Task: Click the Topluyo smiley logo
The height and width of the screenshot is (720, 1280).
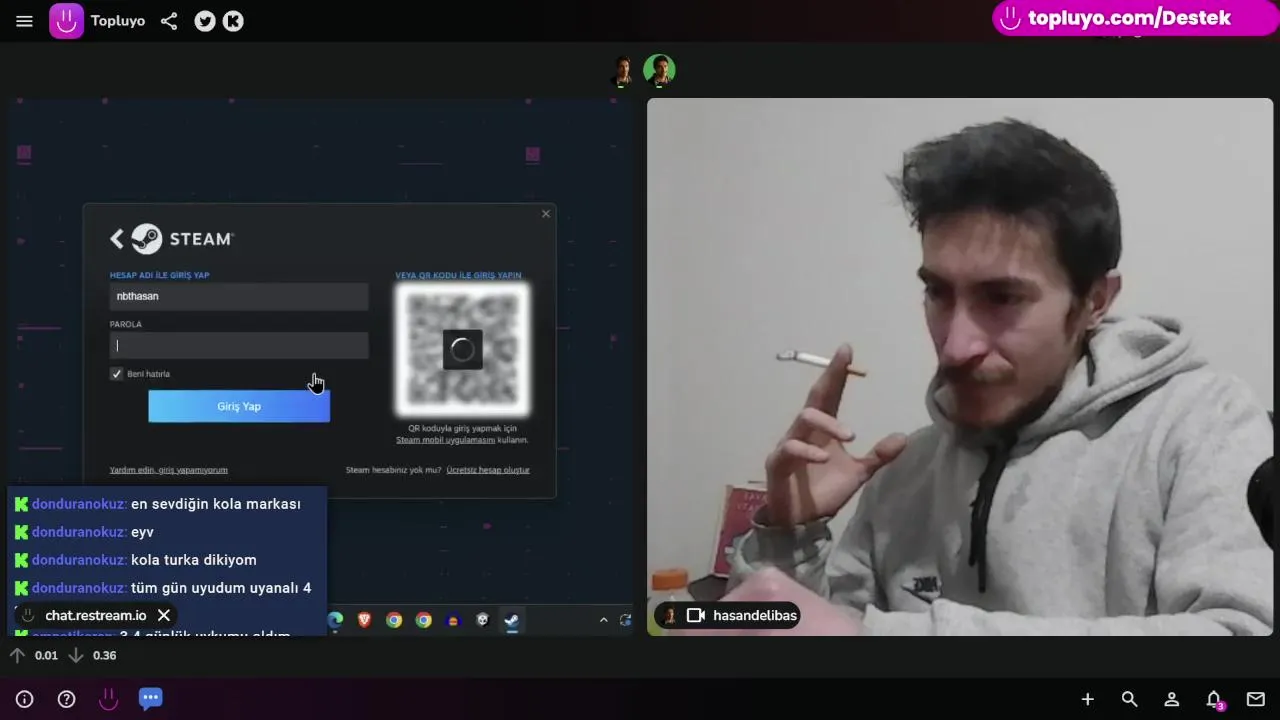Action: [x=66, y=21]
